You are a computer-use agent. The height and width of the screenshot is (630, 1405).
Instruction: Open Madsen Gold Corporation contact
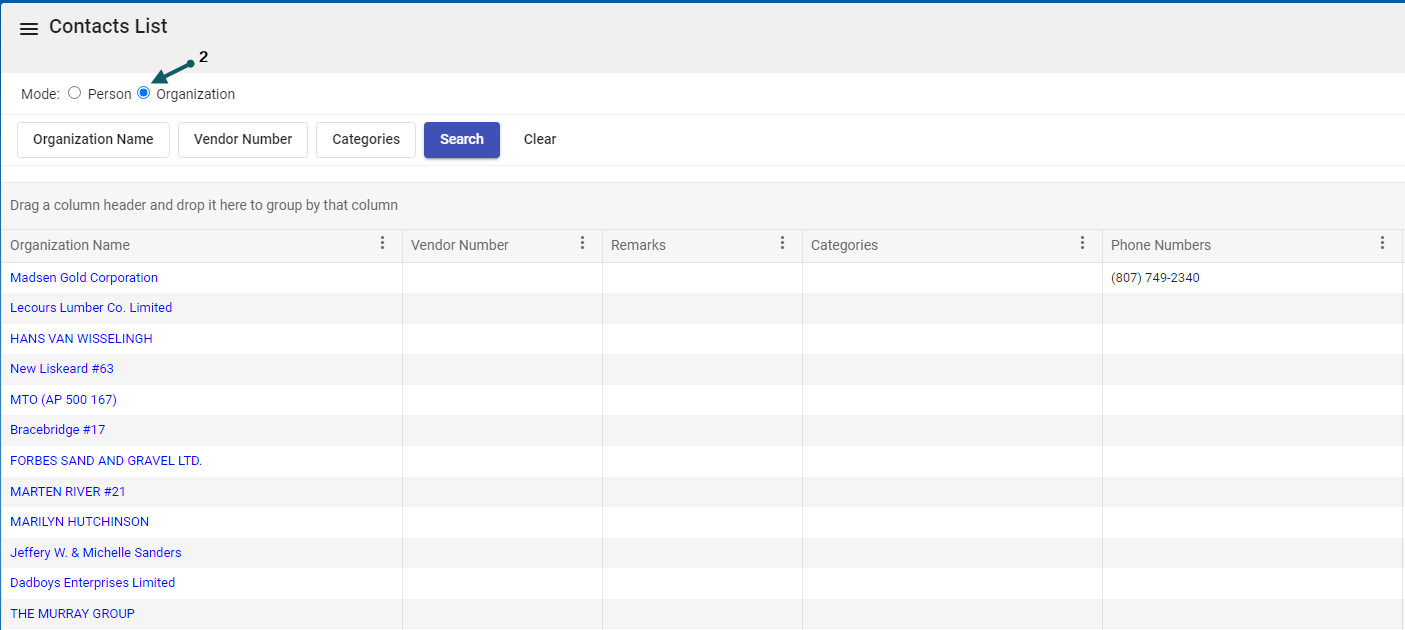point(84,278)
